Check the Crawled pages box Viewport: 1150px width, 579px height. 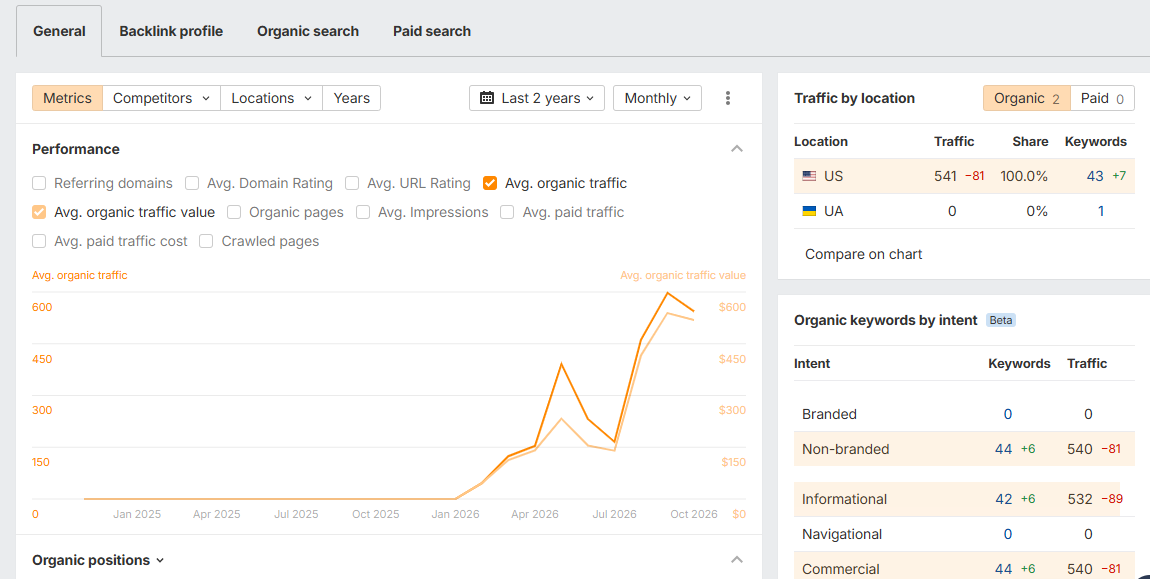[206, 241]
